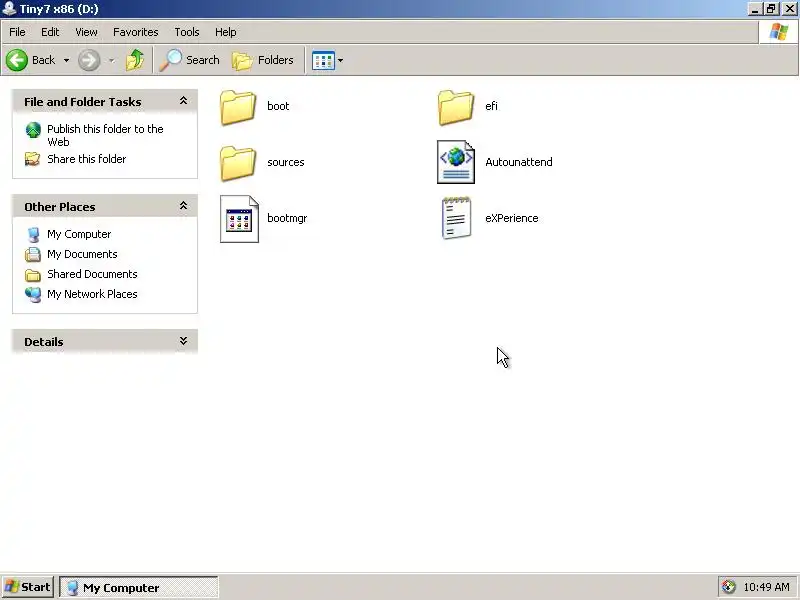The height and width of the screenshot is (600, 800).
Task: Click the title bar drive icon
Action: [9, 9]
